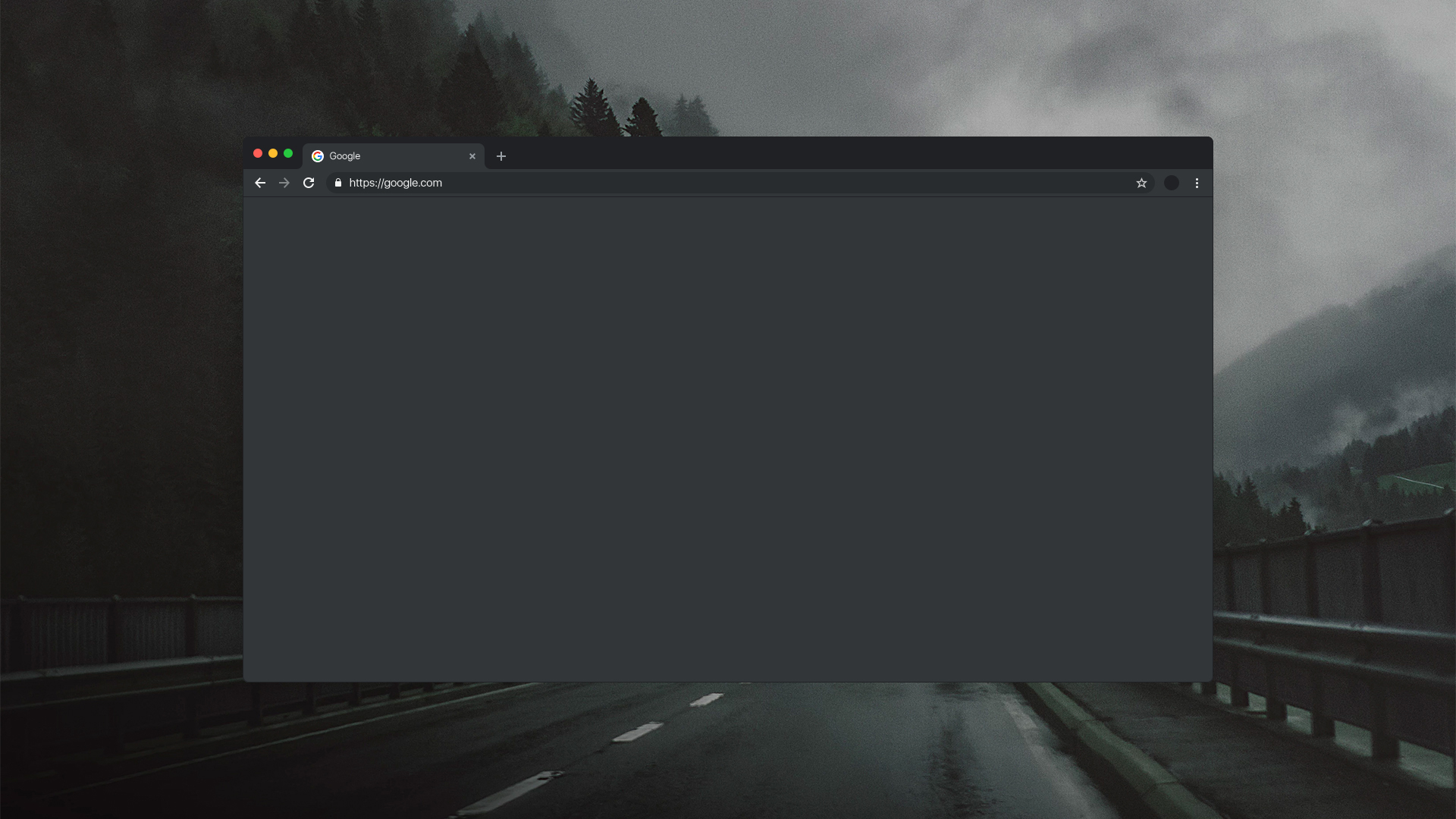Open a new tab with the plus button
Screen dimensions: 1456x819
point(501,156)
